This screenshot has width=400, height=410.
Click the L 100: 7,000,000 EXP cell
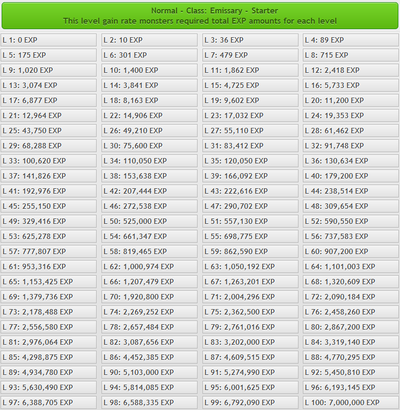351,403
